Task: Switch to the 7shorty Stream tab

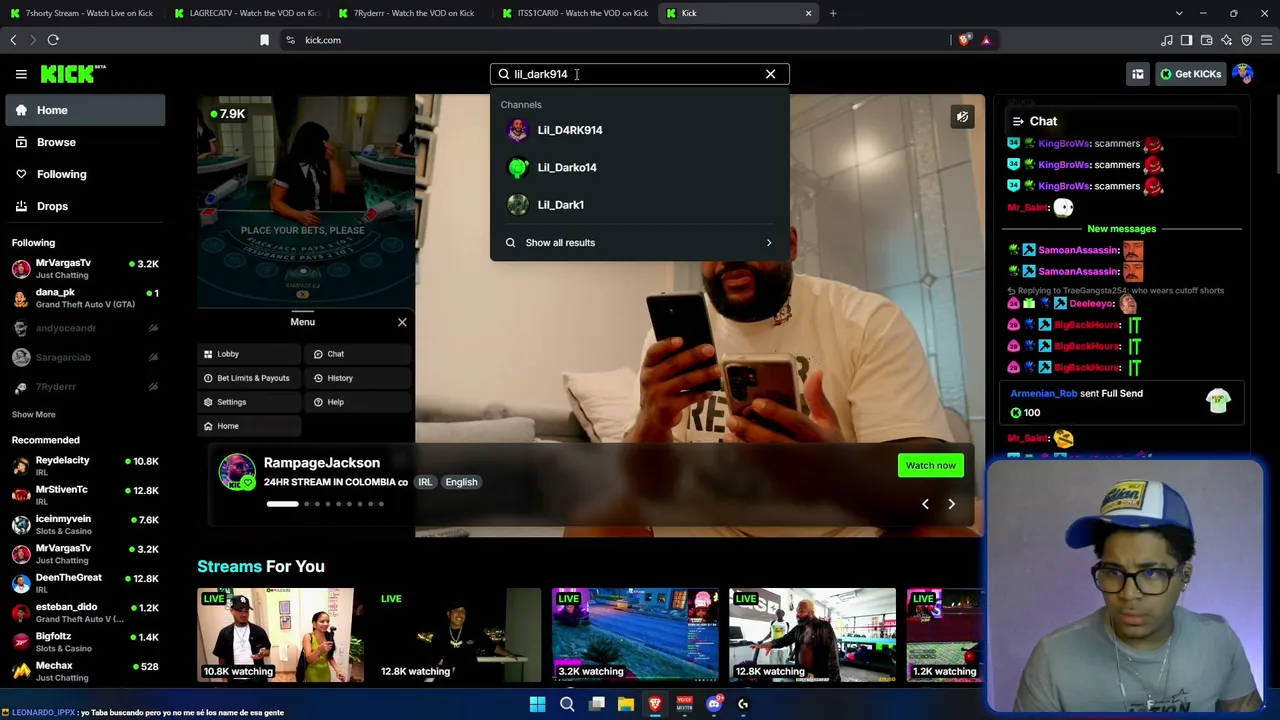Action: 81,13
